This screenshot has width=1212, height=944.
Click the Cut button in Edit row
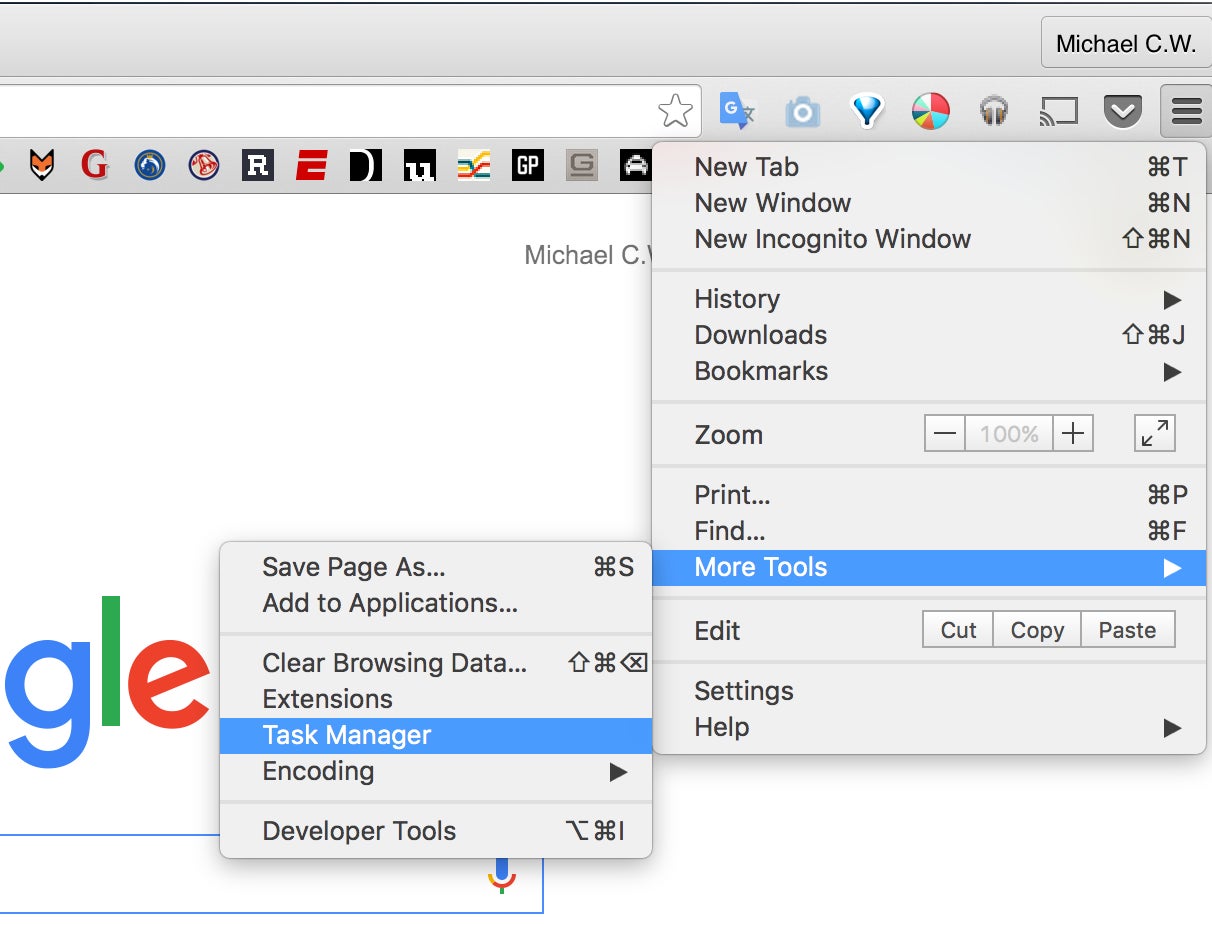pos(958,630)
